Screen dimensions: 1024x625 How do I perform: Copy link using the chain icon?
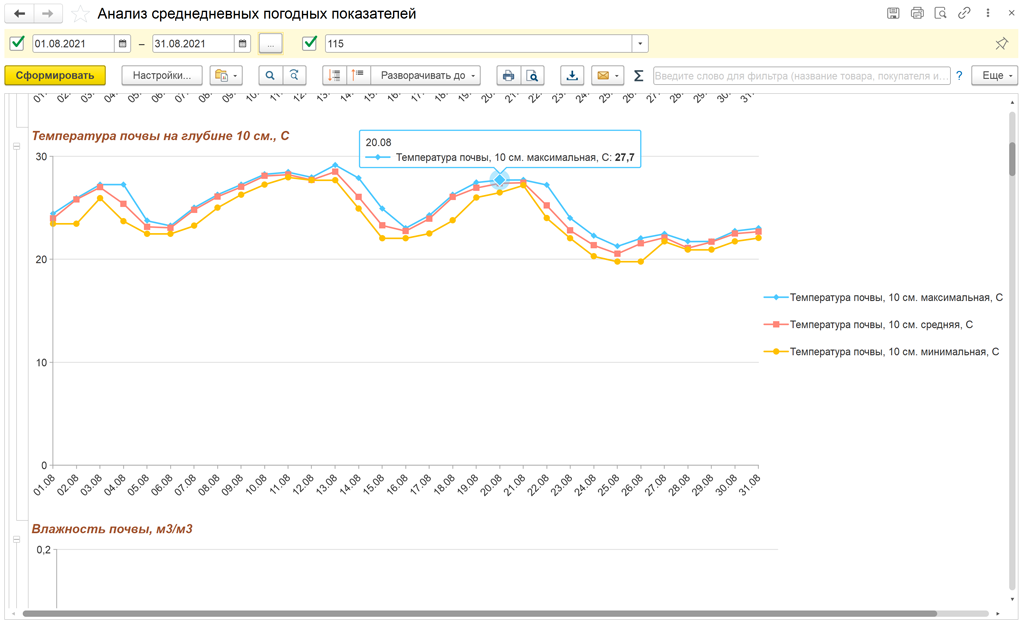964,14
